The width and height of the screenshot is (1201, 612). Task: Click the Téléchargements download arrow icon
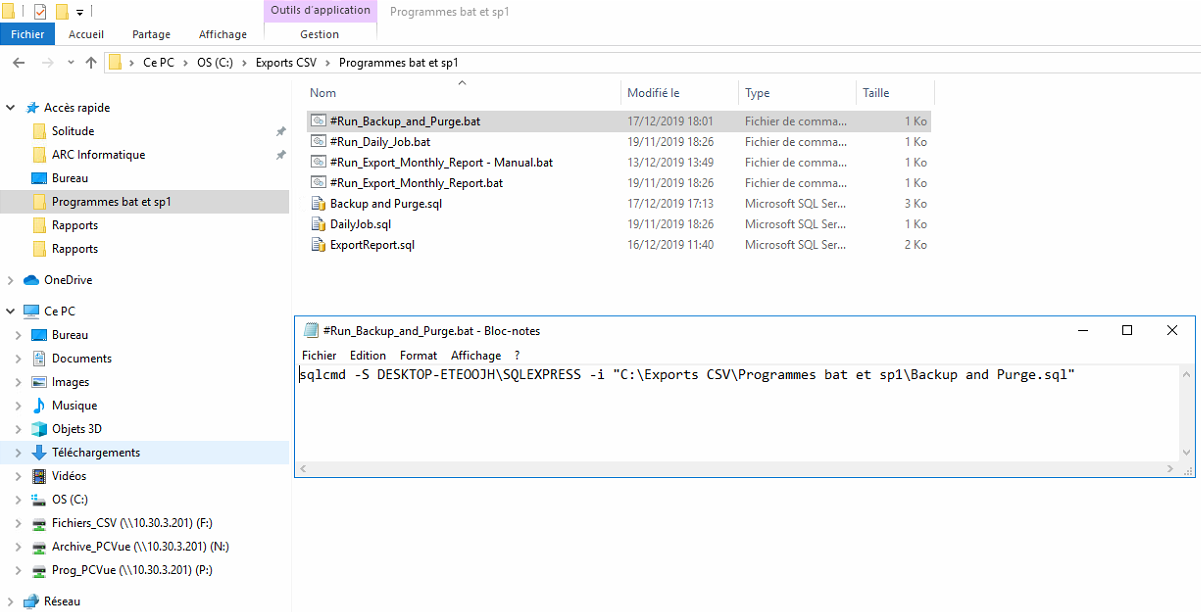click(x=39, y=453)
